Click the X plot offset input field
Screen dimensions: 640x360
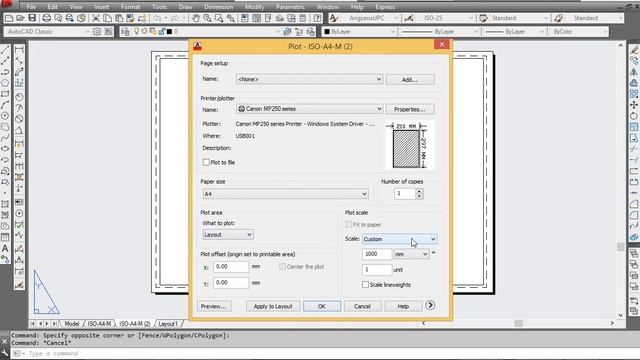[x=231, y=267]
